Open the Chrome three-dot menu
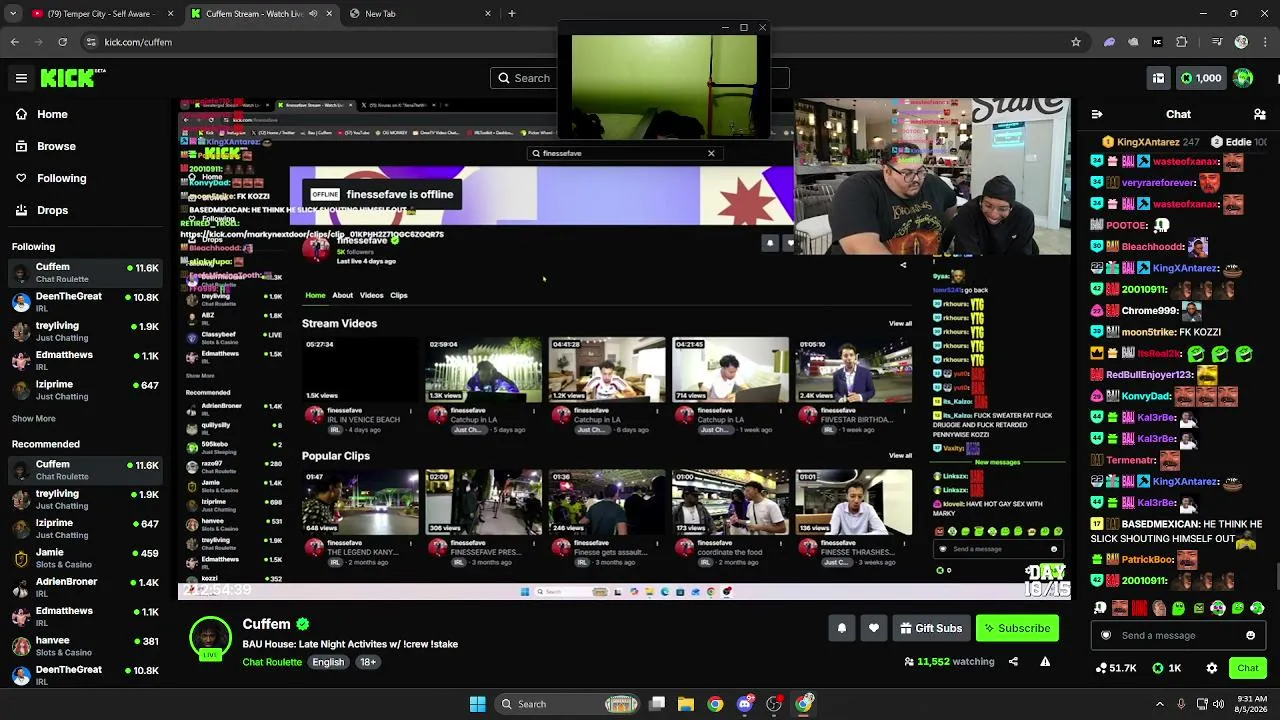This screenshot has height=720, width=1280. tap(1264, 42)
